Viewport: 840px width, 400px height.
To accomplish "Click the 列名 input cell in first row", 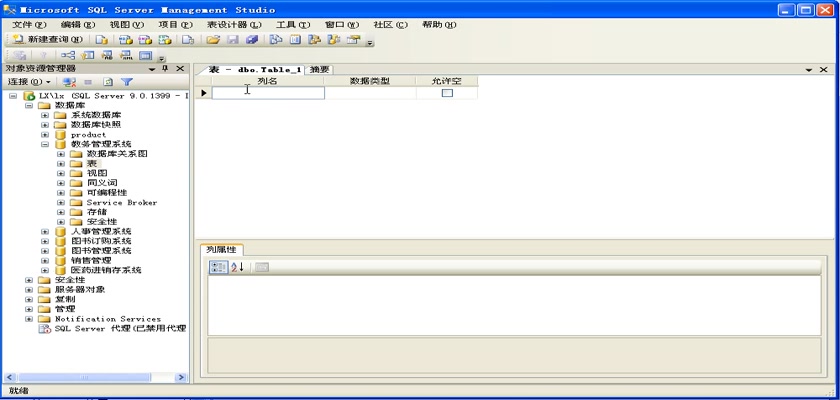I will pyautogui.click(x=268, y=93).
